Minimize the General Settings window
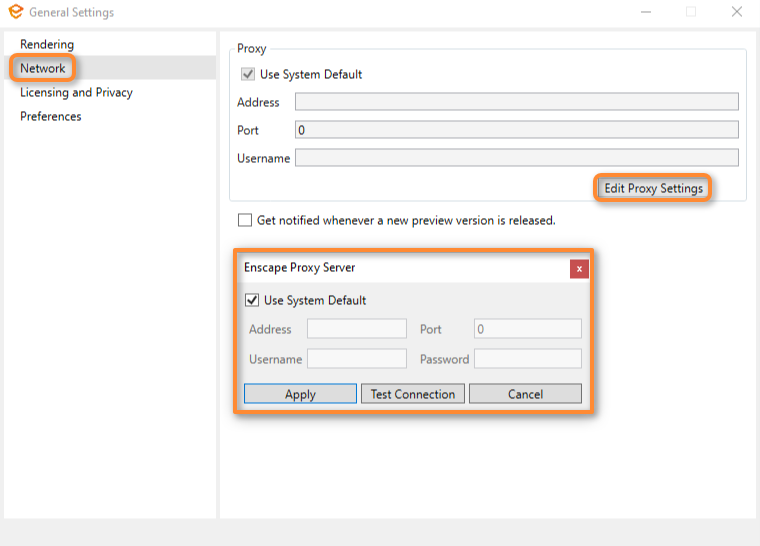 [646, 12]
